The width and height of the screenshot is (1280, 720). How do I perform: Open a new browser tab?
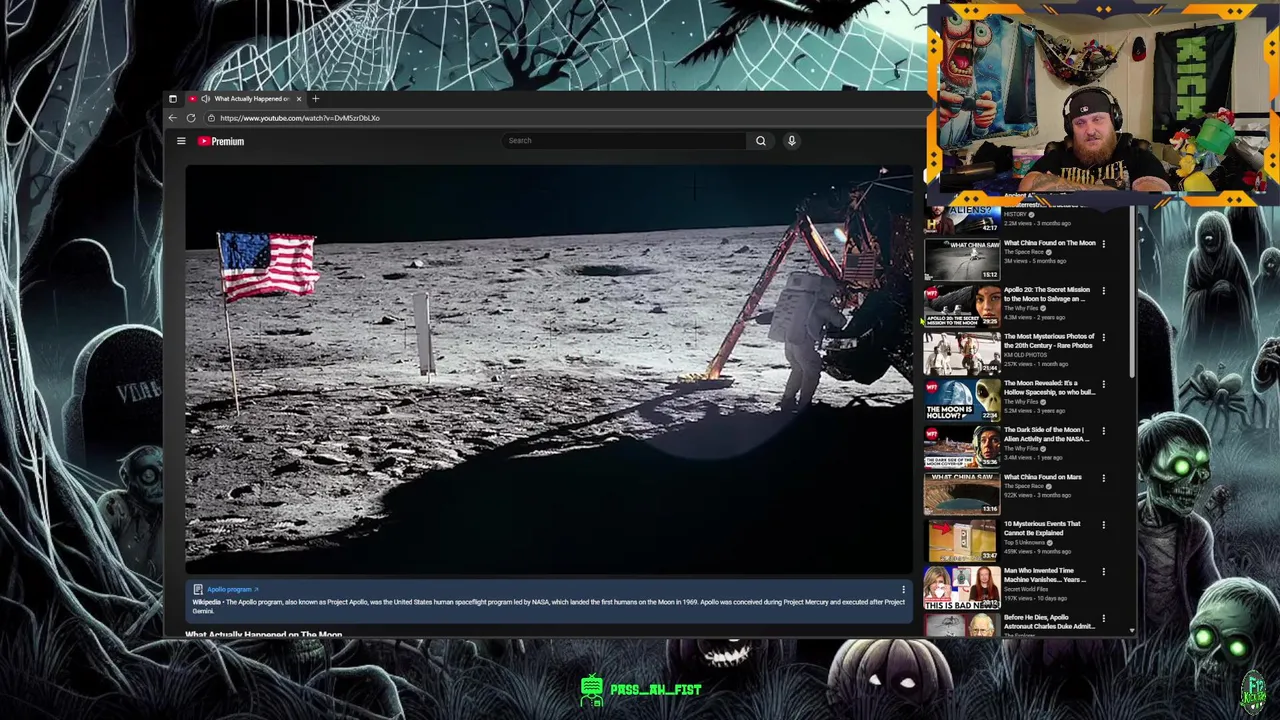315,99
